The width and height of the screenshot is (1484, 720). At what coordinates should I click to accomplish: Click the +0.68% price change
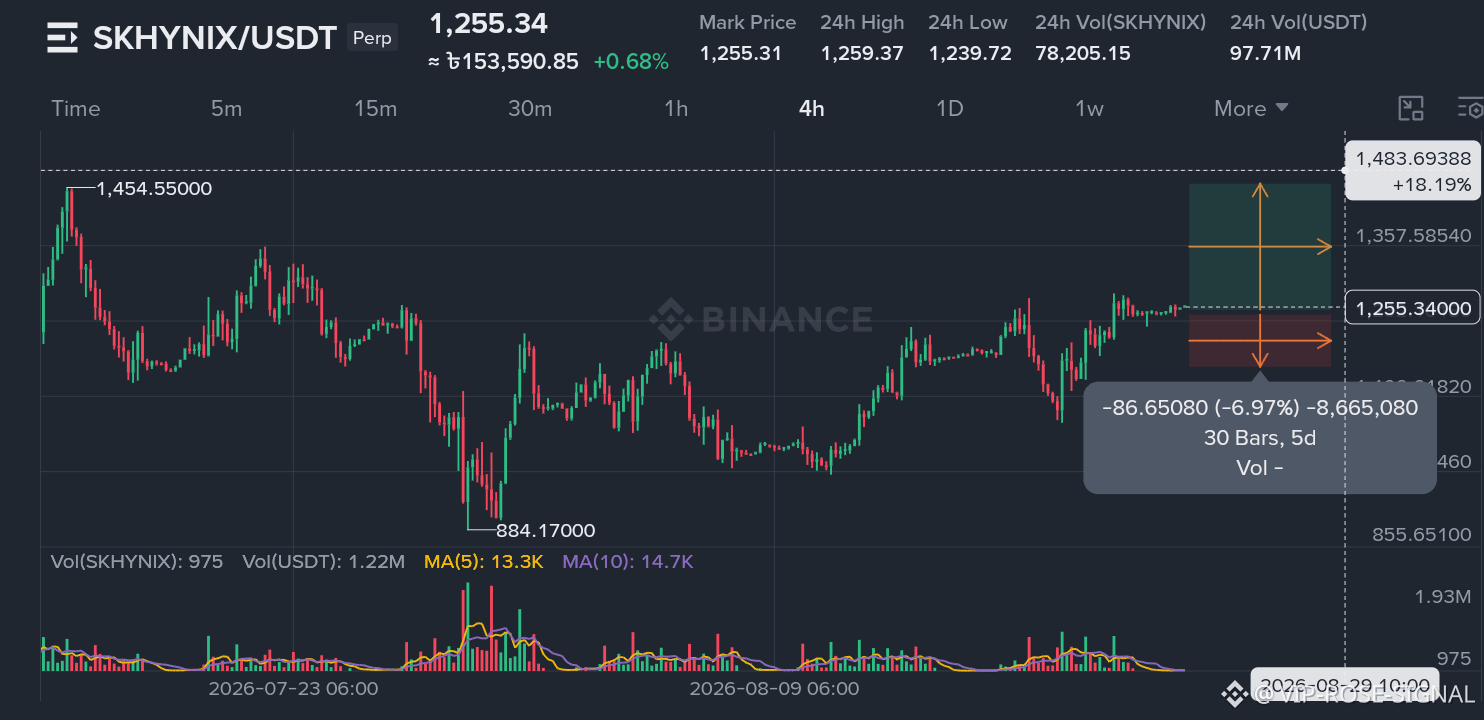(631, 62)
